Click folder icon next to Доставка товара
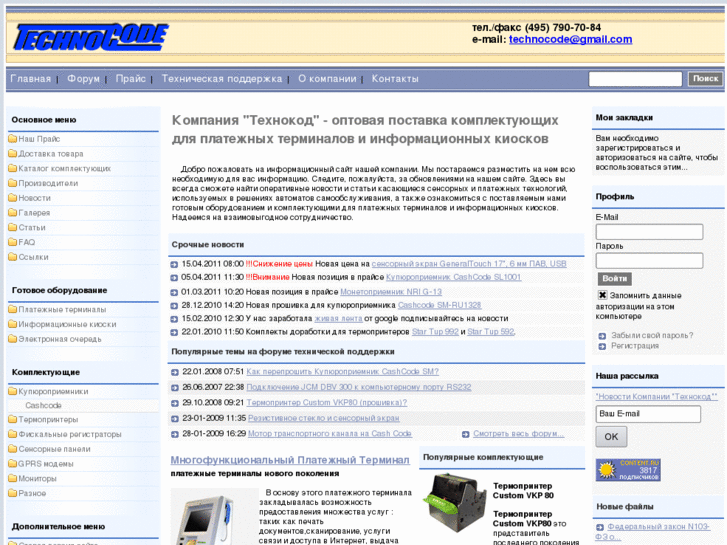The image size is (727, 545). [13, 154]
